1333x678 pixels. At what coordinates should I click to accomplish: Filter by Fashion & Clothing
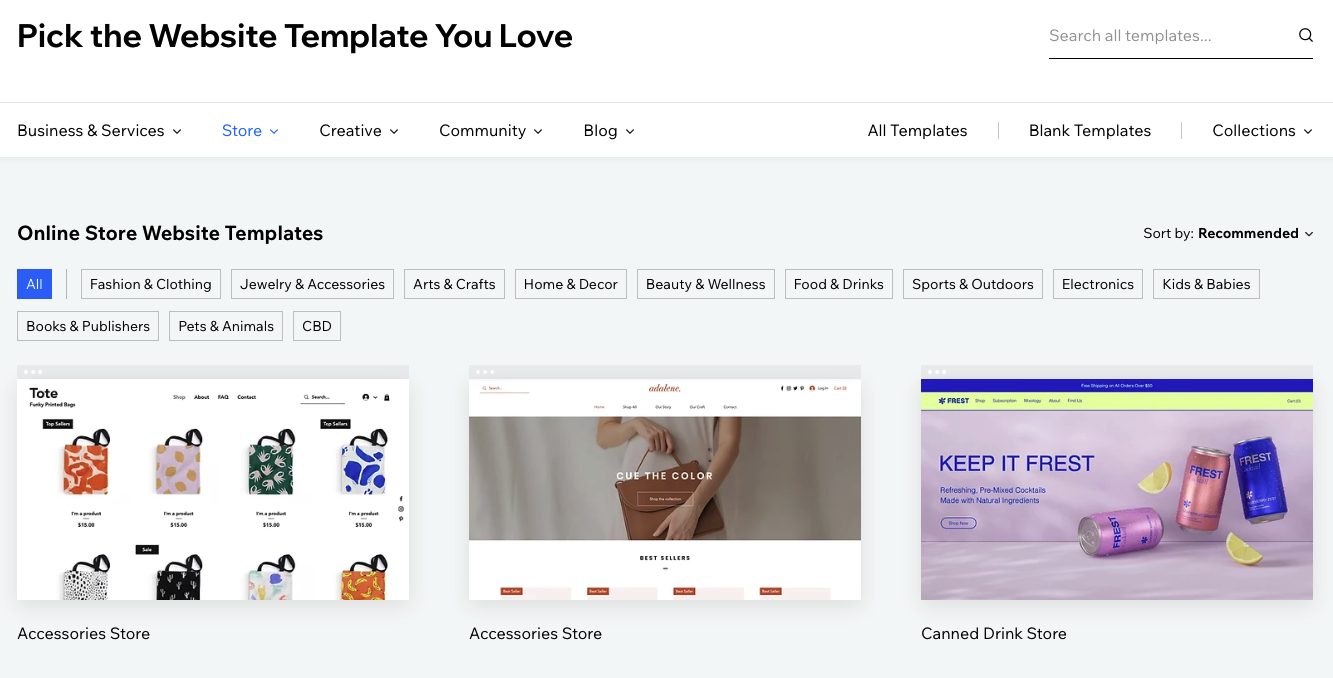151,284
